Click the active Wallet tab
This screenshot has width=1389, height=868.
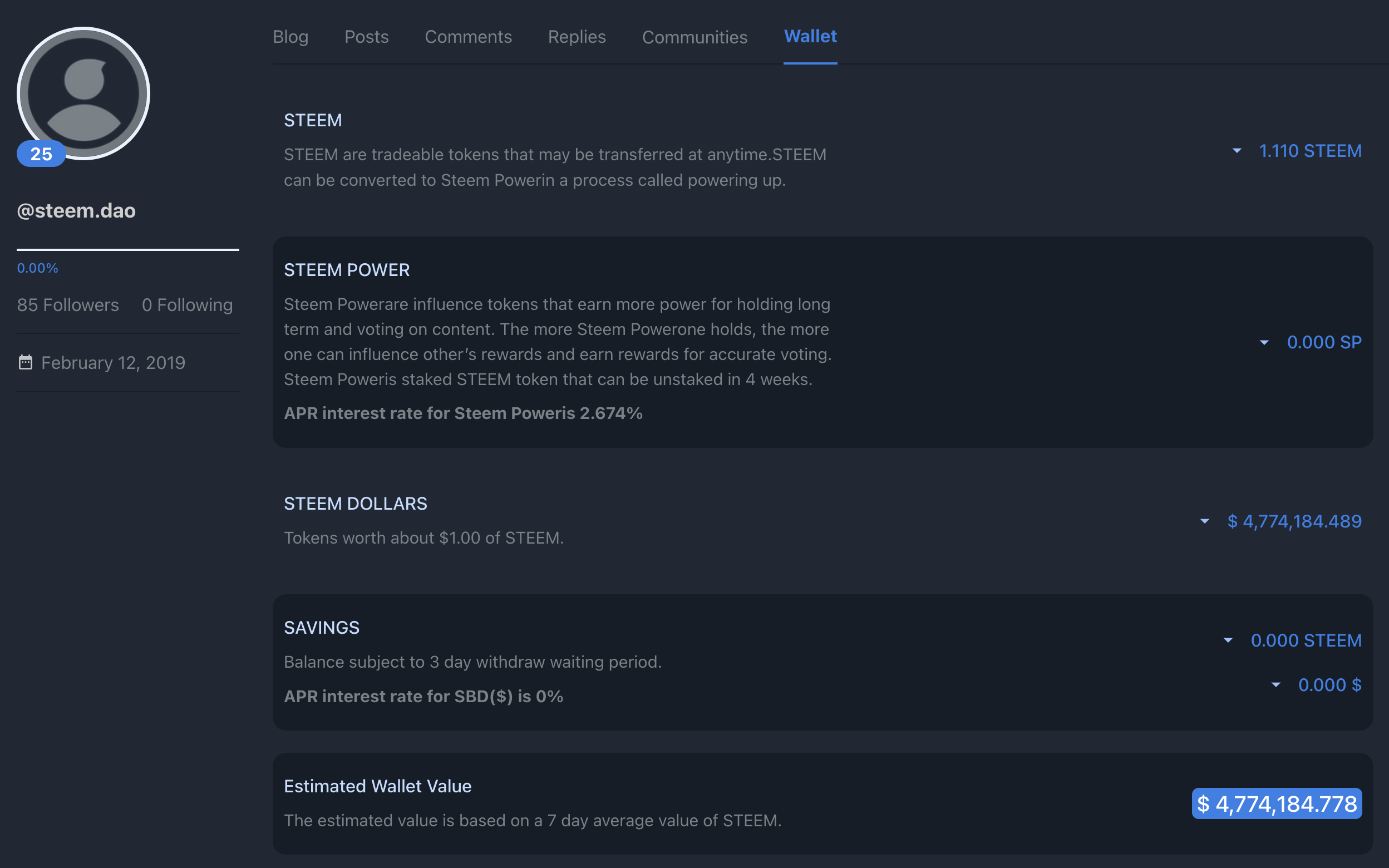[810, 36]
